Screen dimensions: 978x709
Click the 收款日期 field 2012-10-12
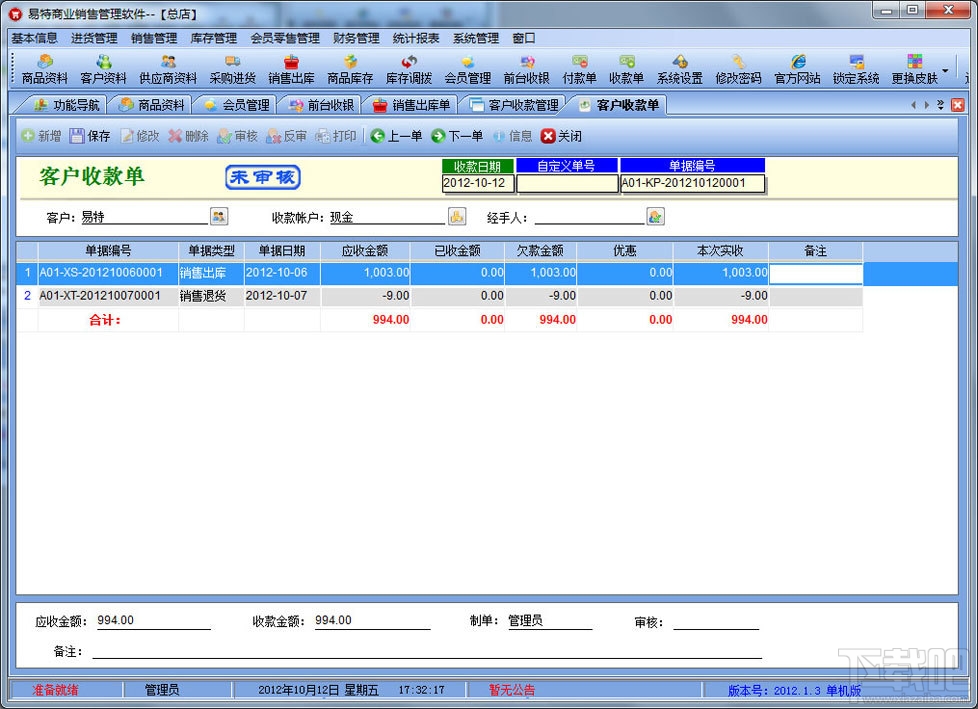tap(478, 183)
